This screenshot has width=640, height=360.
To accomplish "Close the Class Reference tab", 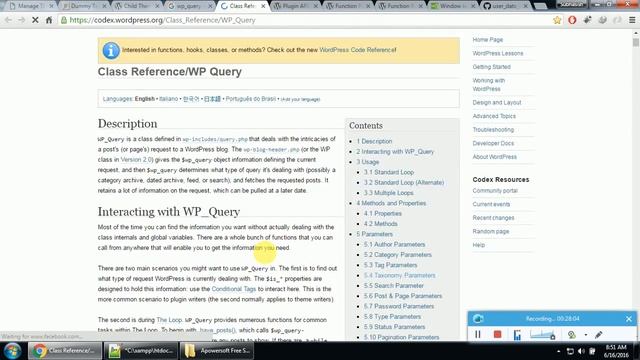I will pyautogui.click(x=263, y=6).
